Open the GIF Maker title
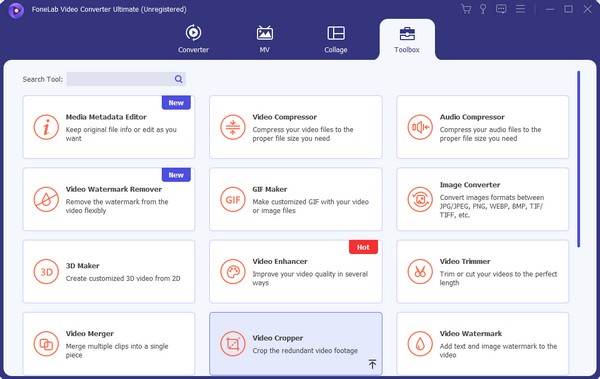The height and width of the screenshot is (379, 600). (270, 189)
